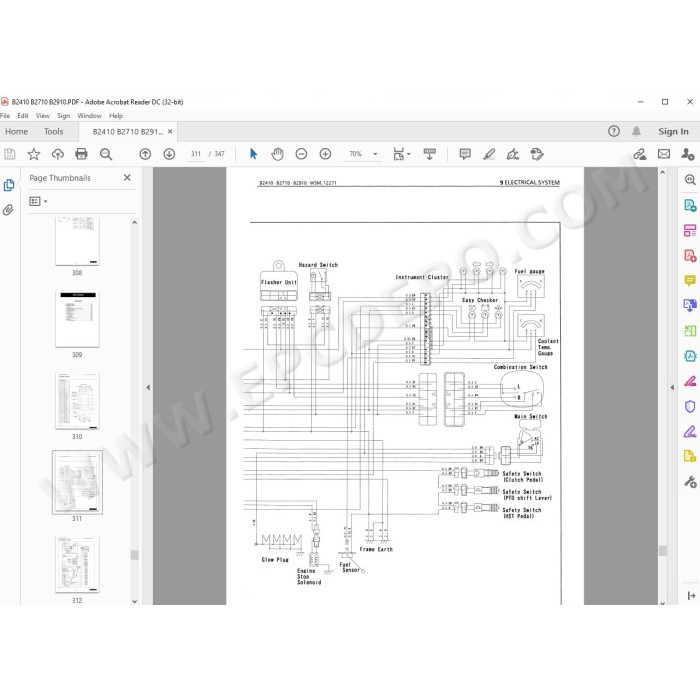Show the Page Thumbnails panel icon

[9, 185]
